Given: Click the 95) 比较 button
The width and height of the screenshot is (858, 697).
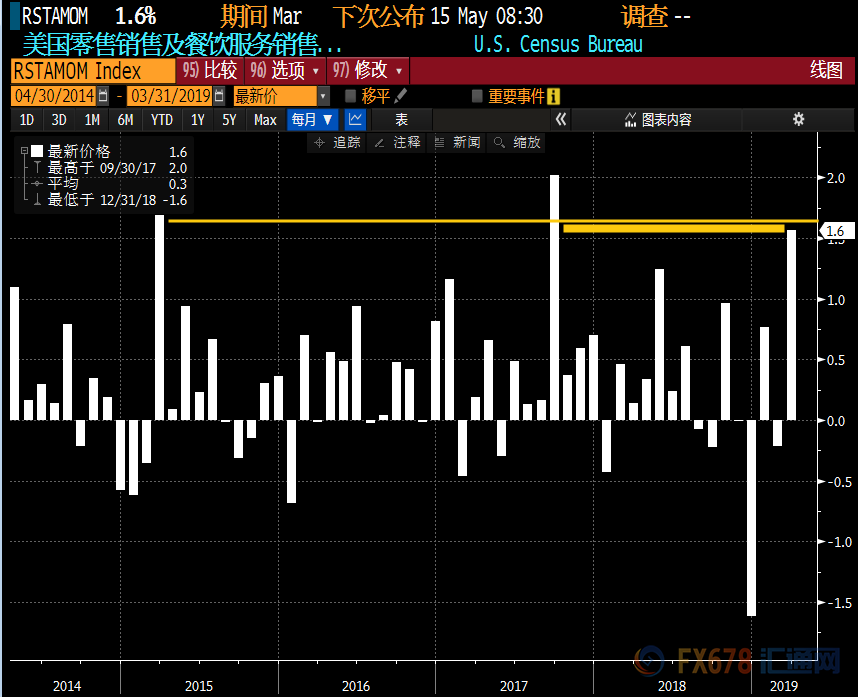Looking at the screenshot, I should [210, 70].
